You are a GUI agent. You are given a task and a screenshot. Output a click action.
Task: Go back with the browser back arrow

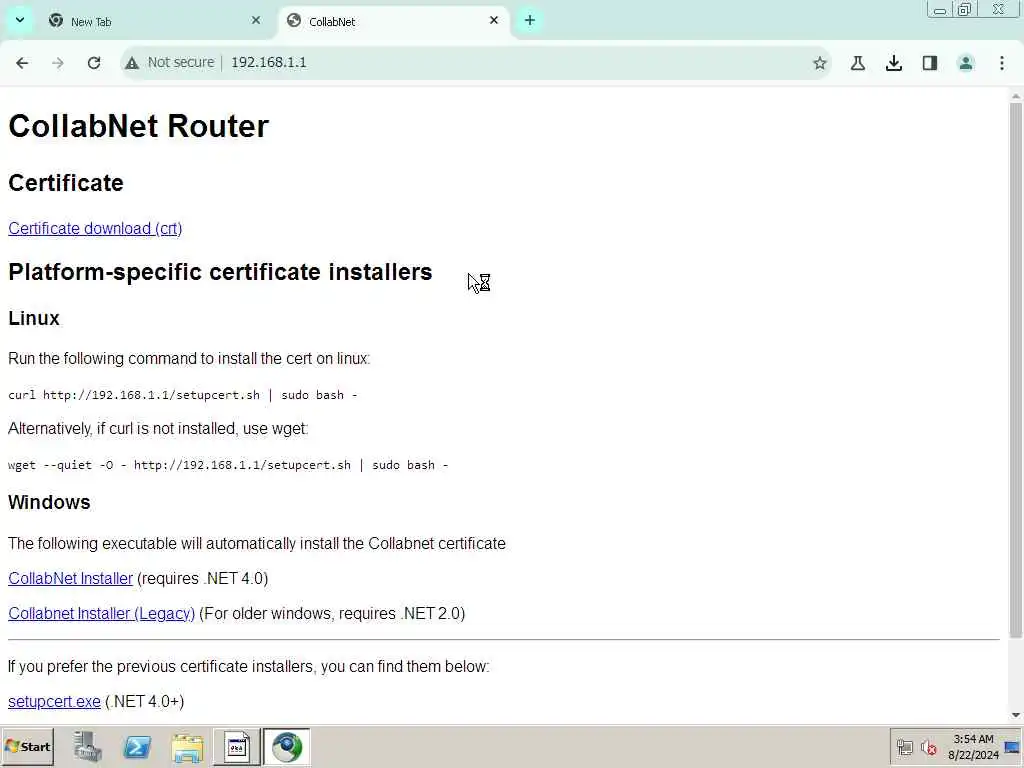coord(22,63)
